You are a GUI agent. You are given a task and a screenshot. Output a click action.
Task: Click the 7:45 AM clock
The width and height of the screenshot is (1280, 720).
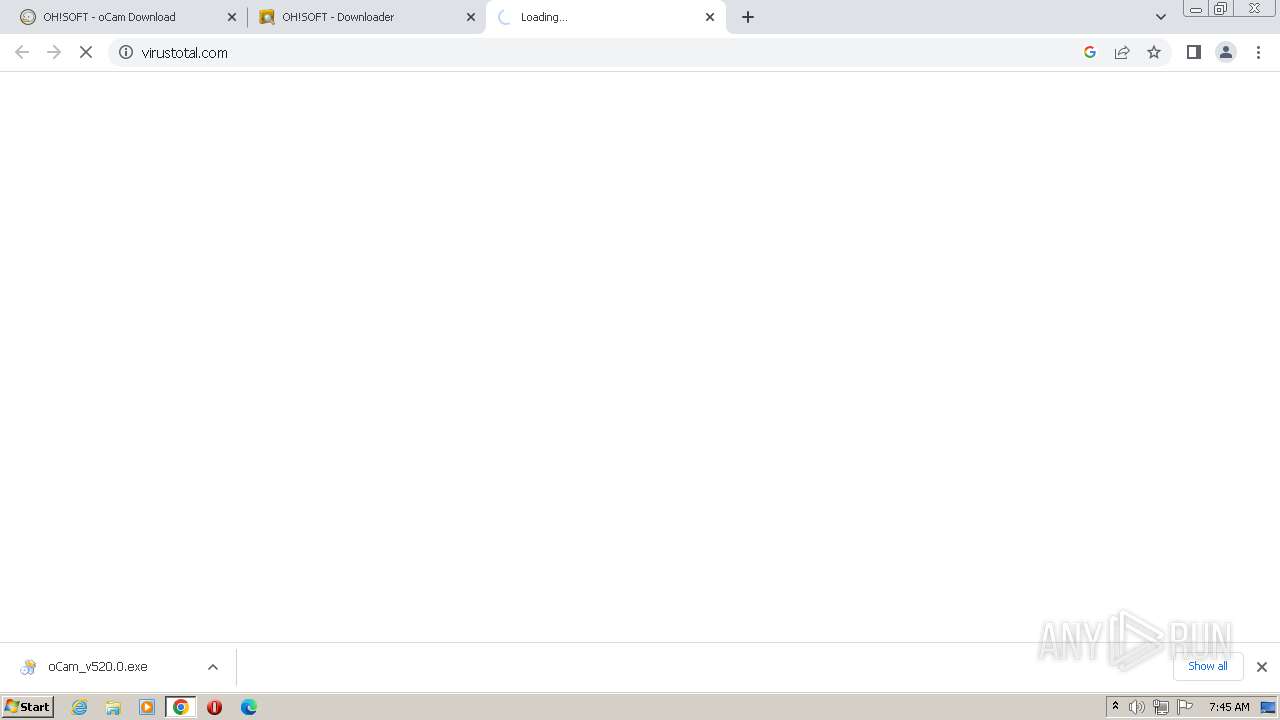1229,707
